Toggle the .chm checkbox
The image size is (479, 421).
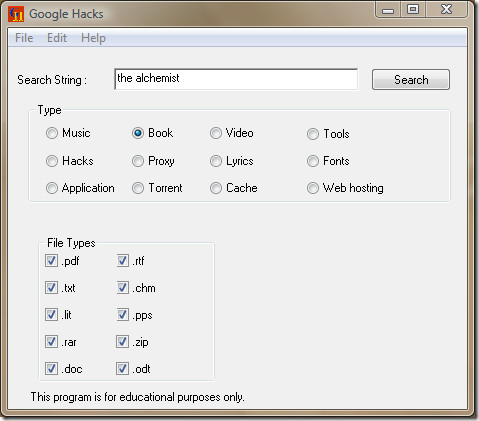pyautogui.click(x=123, y=288)
